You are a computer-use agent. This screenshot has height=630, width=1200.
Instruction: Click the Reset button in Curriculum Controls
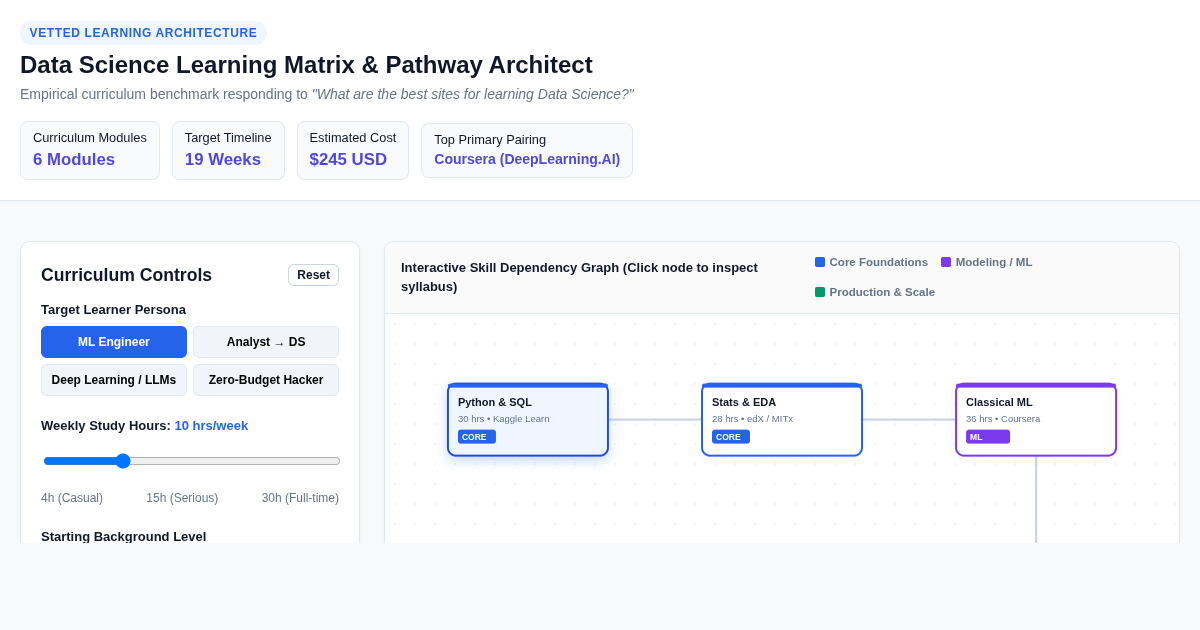click(x=313, y=275)
